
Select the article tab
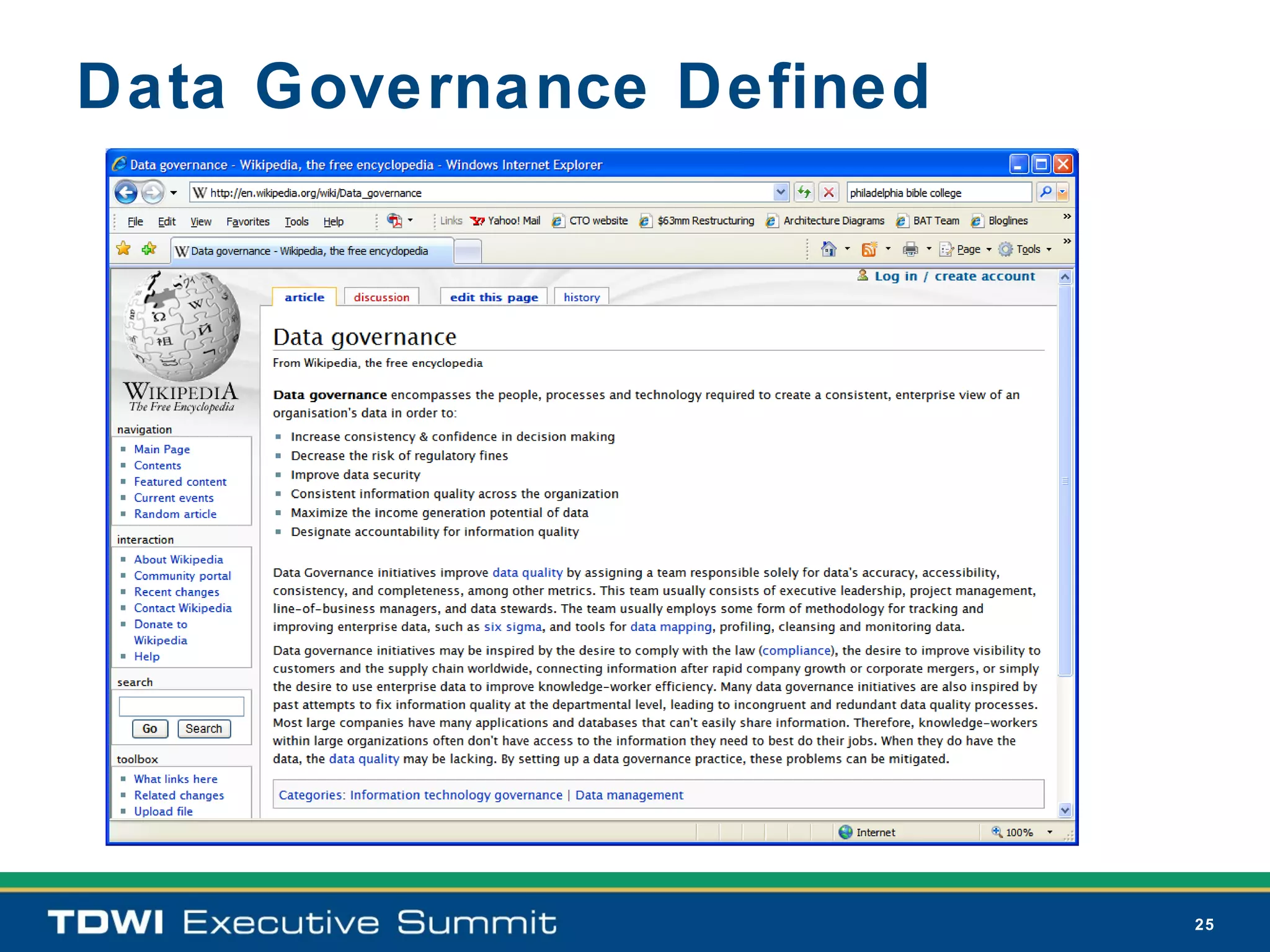coord(304,297)
